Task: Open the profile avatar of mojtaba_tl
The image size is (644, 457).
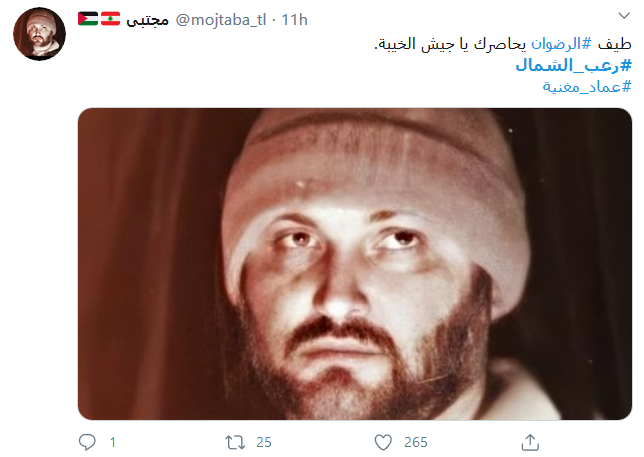Action: [39, 34]
